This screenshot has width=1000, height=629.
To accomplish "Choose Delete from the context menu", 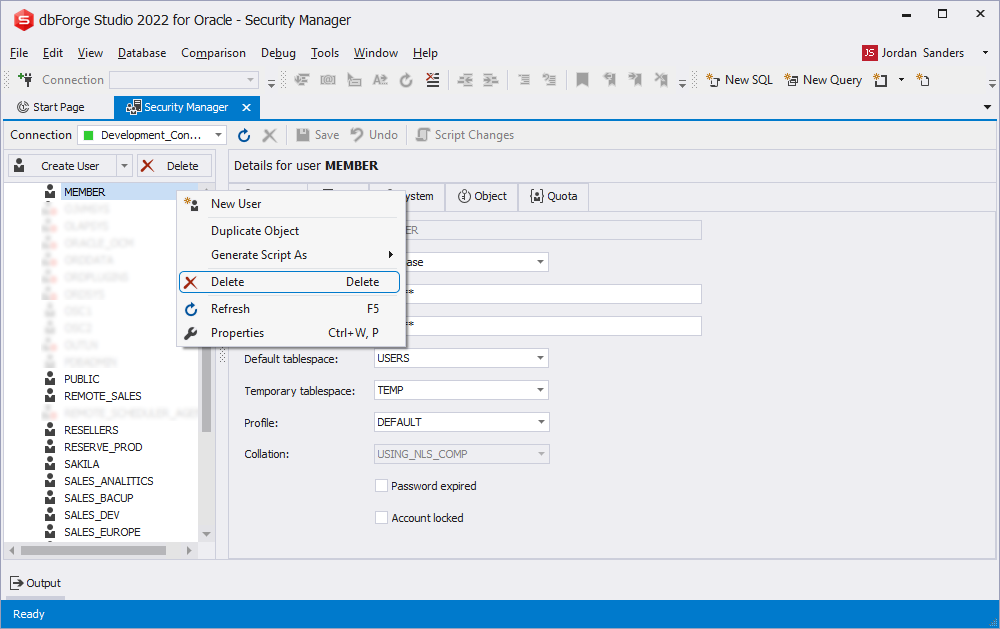I will point(290,282).
